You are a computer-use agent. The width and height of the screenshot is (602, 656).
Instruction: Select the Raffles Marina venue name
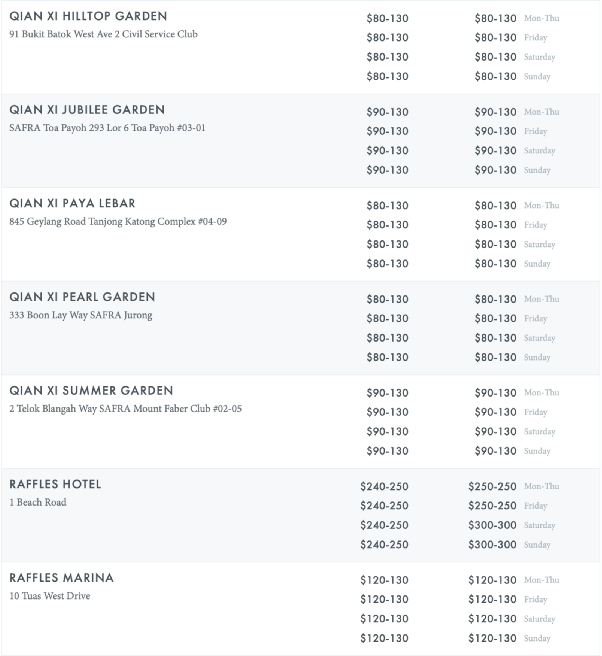click(61, 578)
